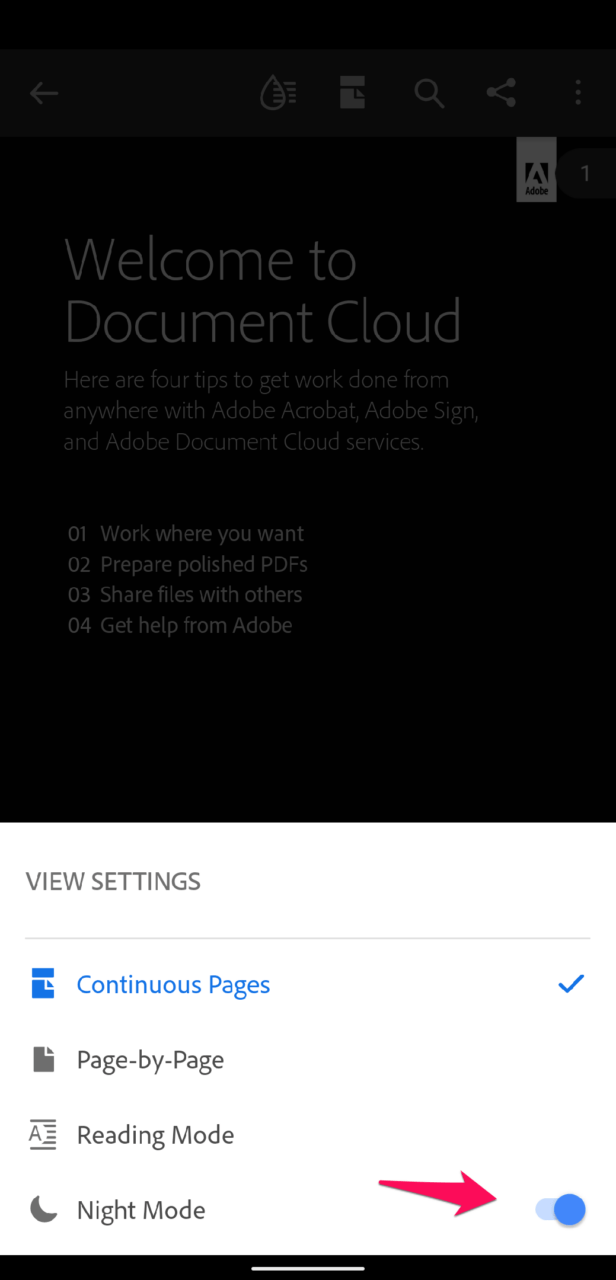616x1280 pixels.
Task: Click the tip '01 Work where you want'
Action: (185, 533)
